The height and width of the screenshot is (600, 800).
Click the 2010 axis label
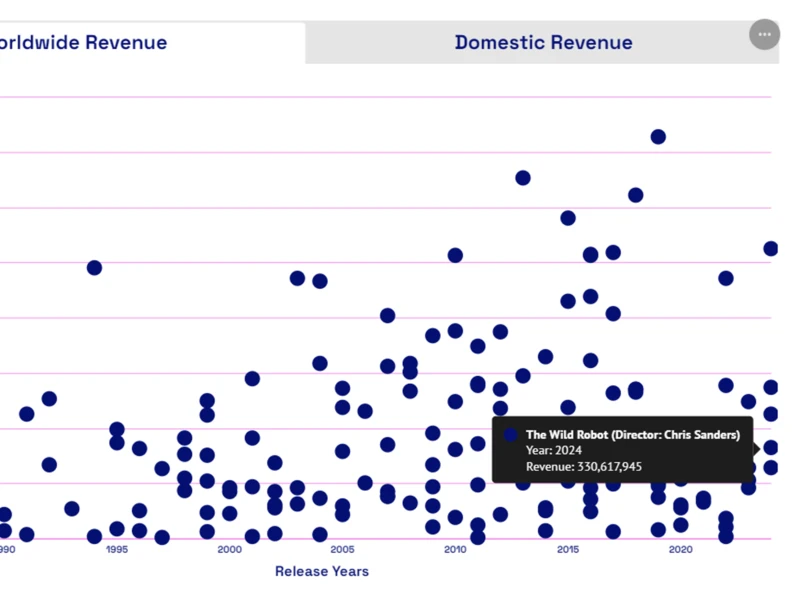tap(457, 549)
